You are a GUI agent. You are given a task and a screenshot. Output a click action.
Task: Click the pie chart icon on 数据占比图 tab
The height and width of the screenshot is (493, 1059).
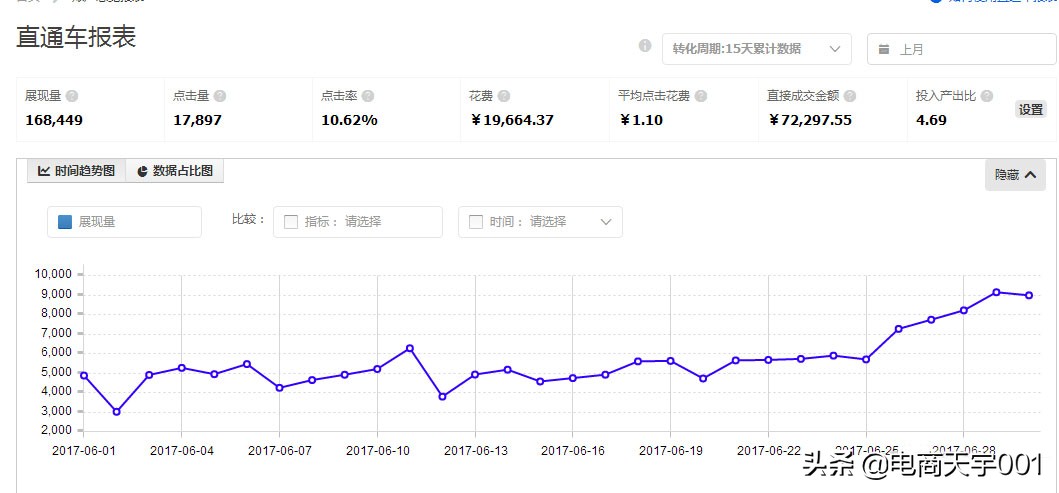pos(143,172)
